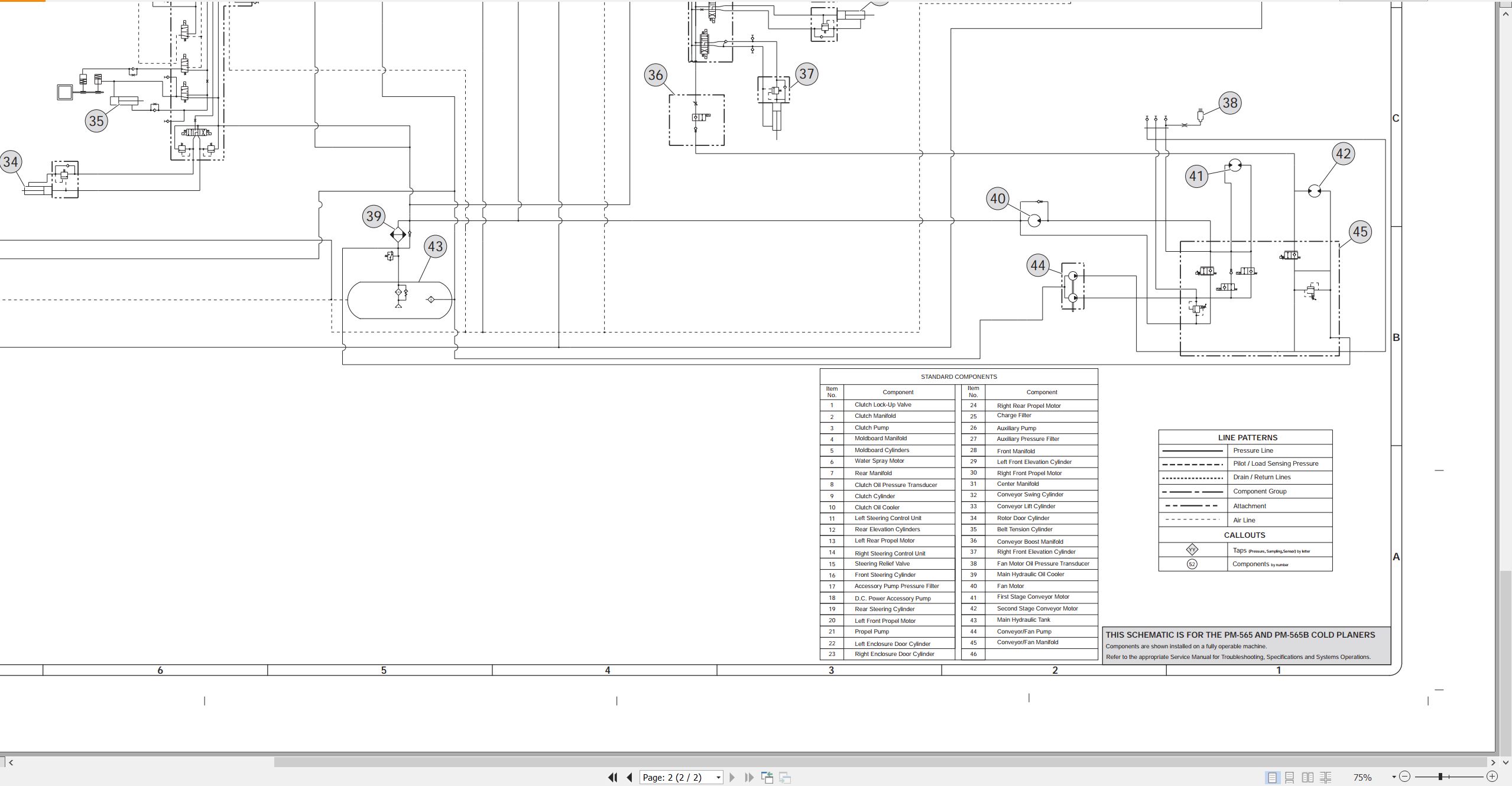Screen dimensions: 1512x786
Task: Click the horizontal scrollbar right arrow
Action: 1493,762
